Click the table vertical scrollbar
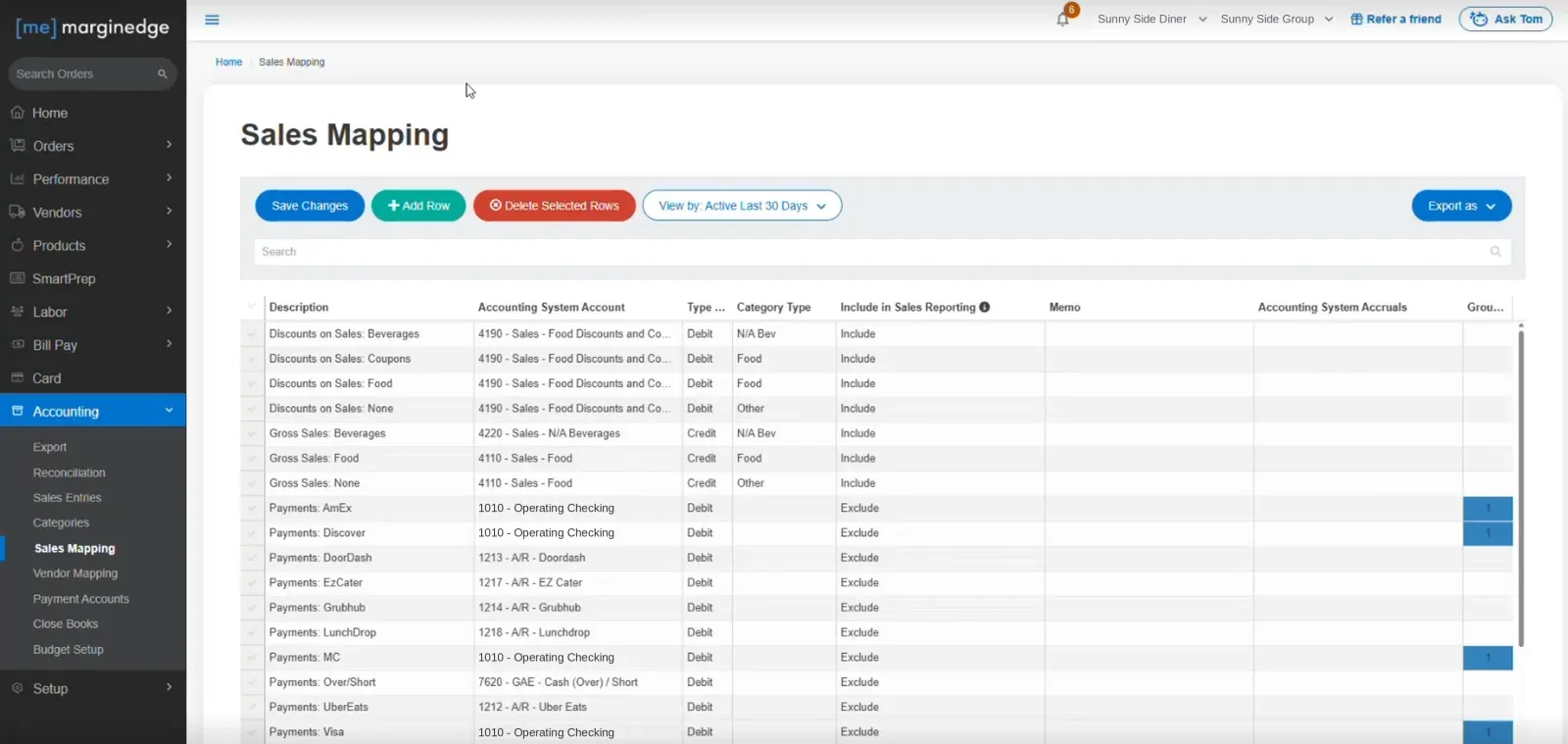 pos(1521,488)
